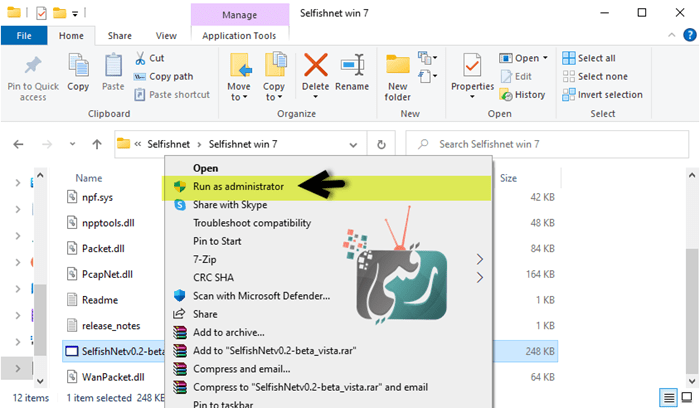Collapse the ribbon with the chevron
The image size is (700, 408).
pos(671,35)
